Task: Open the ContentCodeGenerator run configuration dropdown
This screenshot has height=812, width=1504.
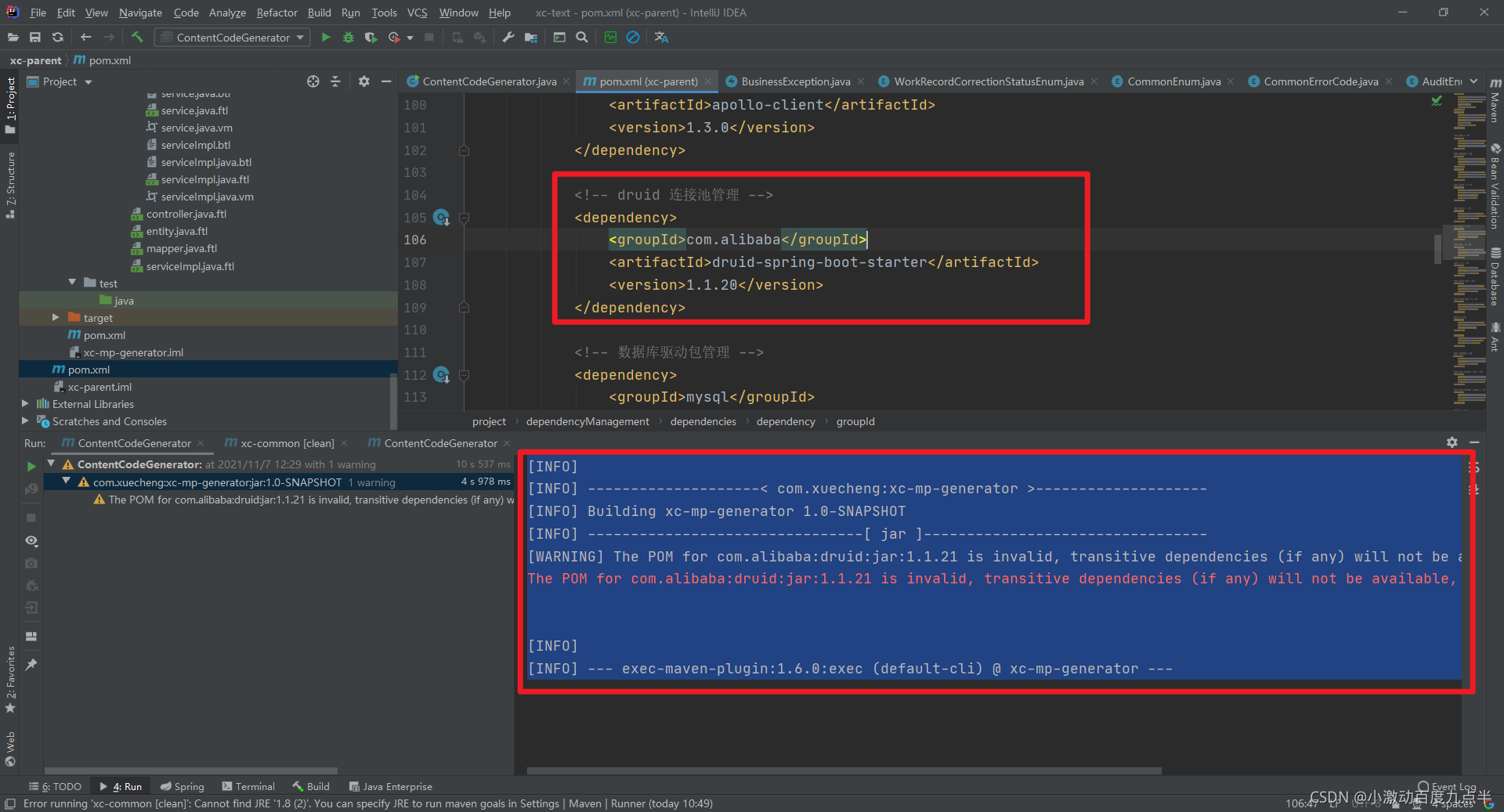Action: pos(233,37)
